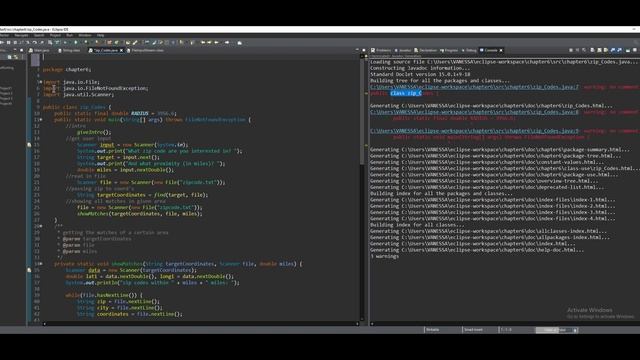This screenshot has width=640, height=360.
Task: Click Remove All Terminated Launches icon
Action: pos(584,50)
